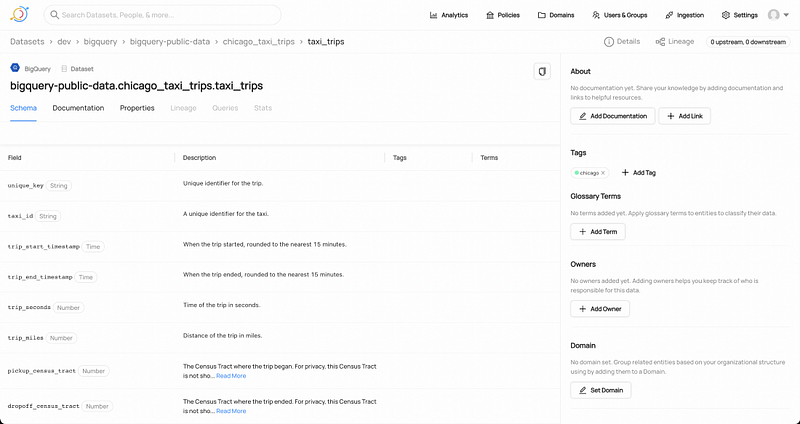
Task: Click the Set Domain button
Action: point(601,390)
